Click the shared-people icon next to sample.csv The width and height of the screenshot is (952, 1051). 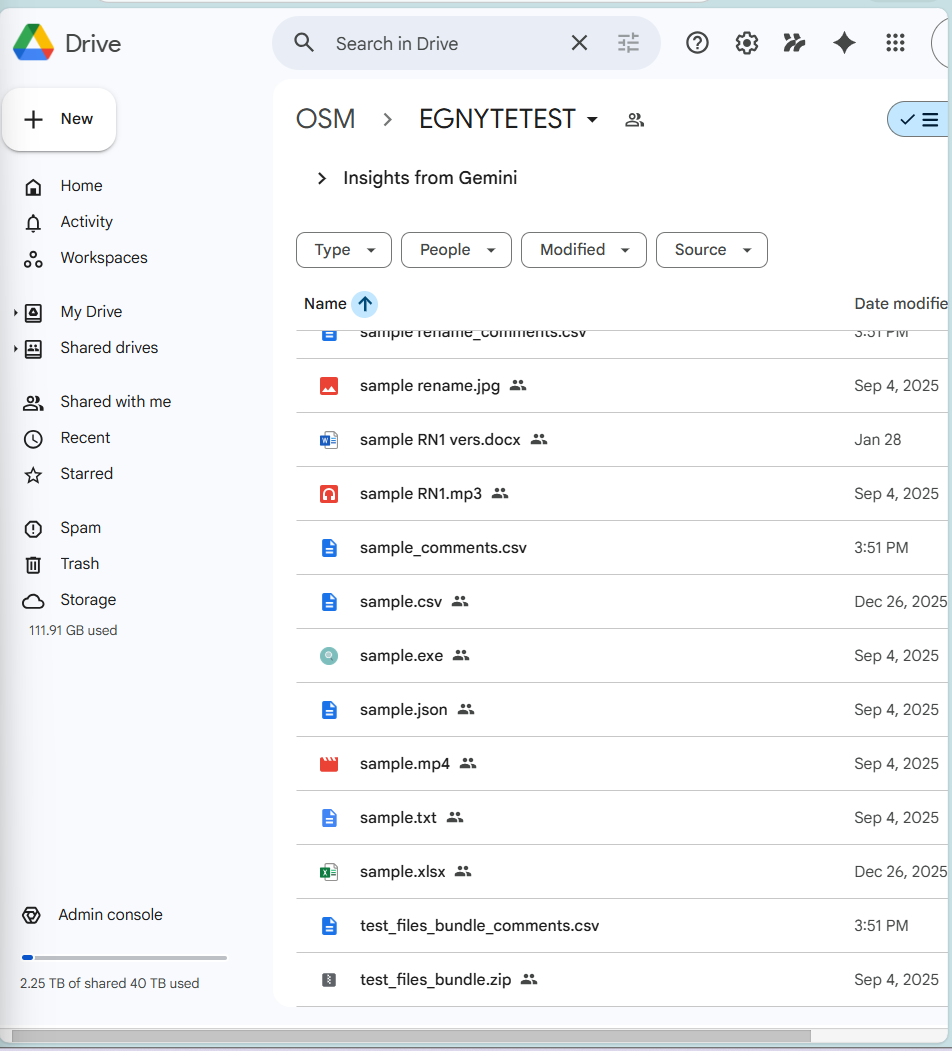click(459, 602)
